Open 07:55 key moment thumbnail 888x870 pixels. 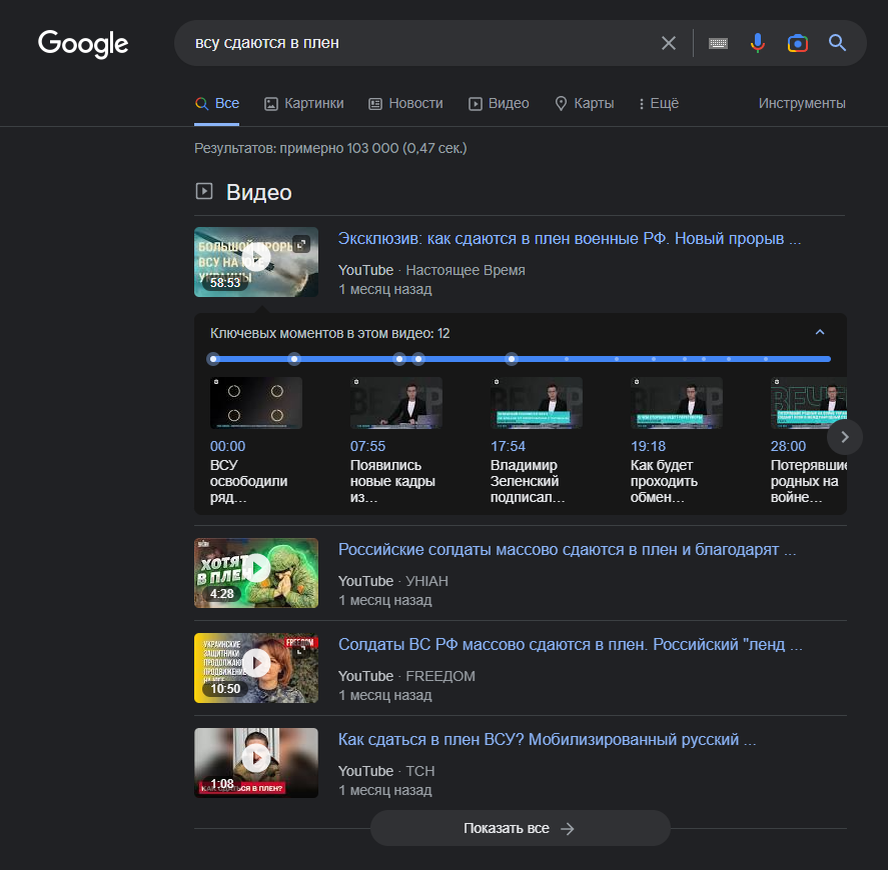(x=396, y=403)
